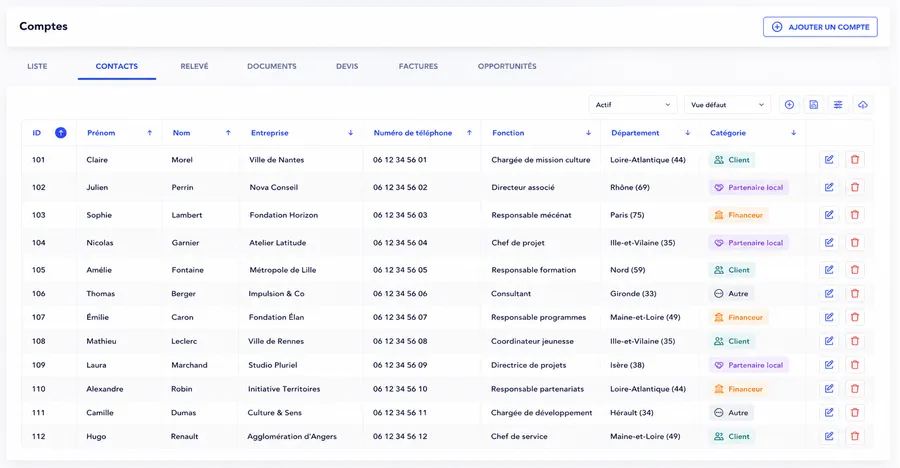The image size is (900, 468).
Task: Sort by Prénom column arrow
Action: coord(150,133)
